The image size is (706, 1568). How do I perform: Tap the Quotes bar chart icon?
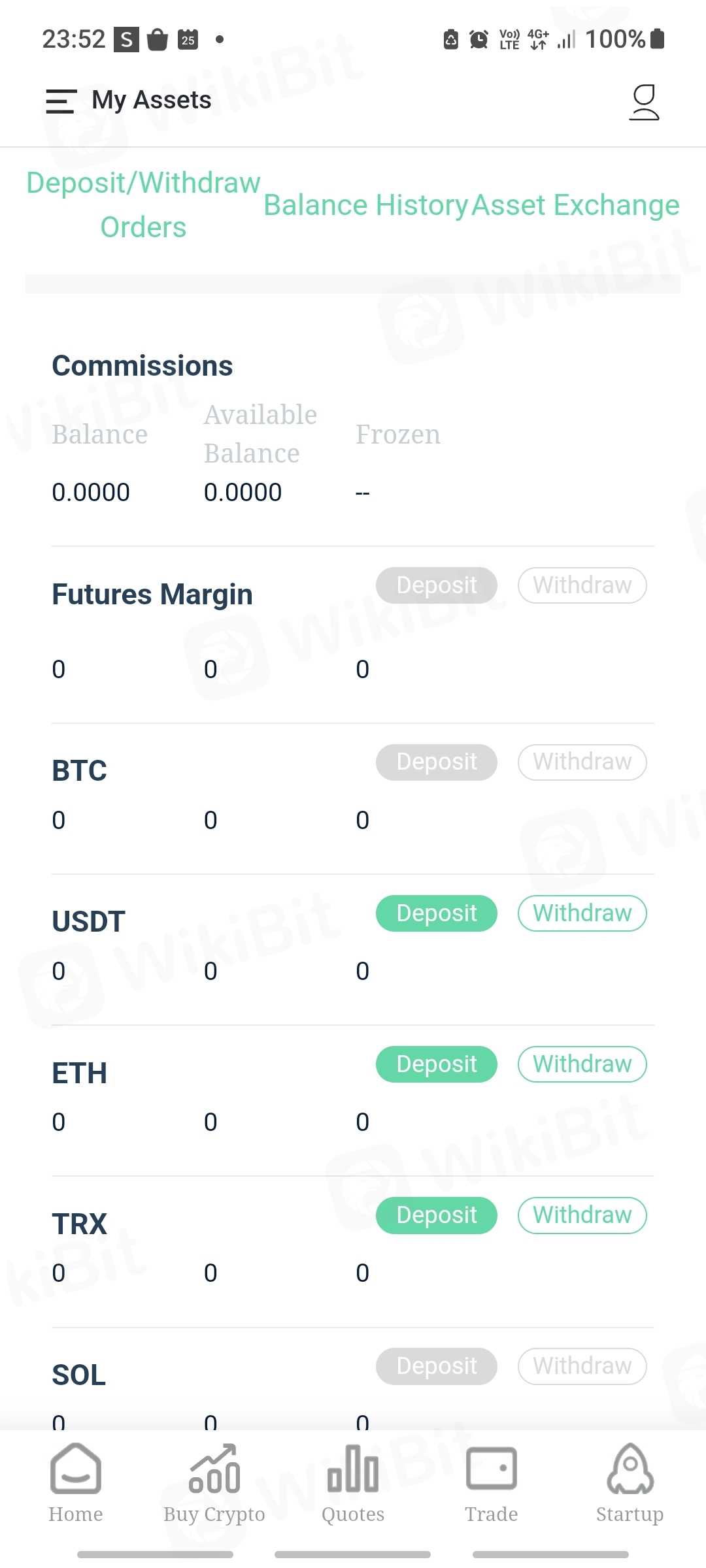(x=353, y=1470)
